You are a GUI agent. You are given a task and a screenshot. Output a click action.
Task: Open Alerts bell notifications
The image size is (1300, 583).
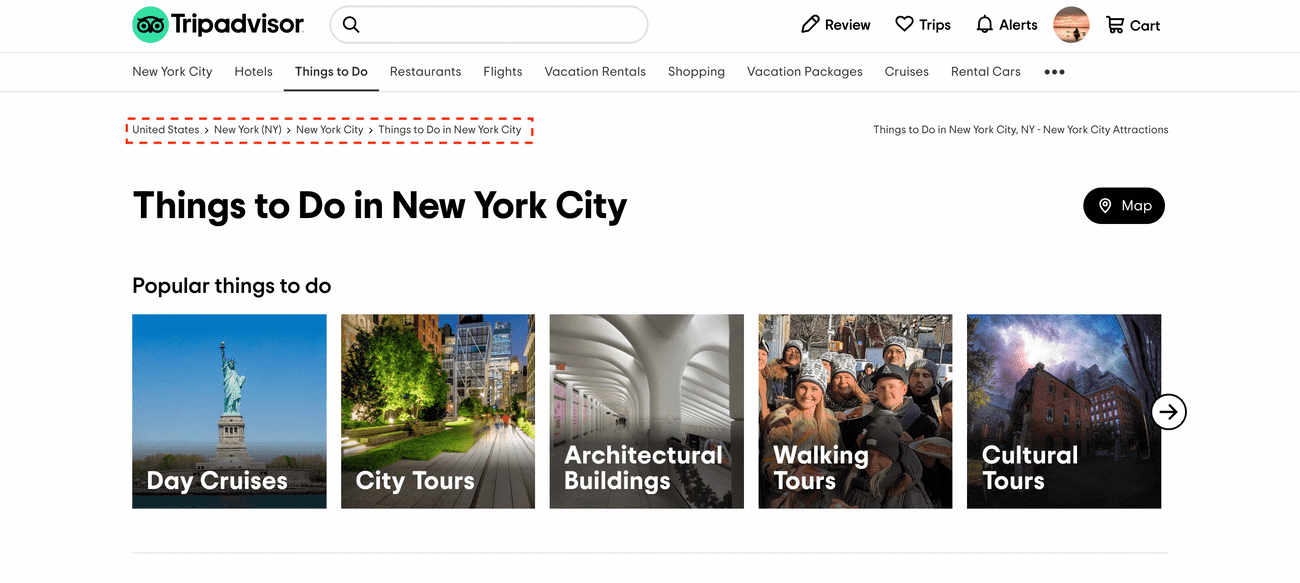pos(1007,25)
